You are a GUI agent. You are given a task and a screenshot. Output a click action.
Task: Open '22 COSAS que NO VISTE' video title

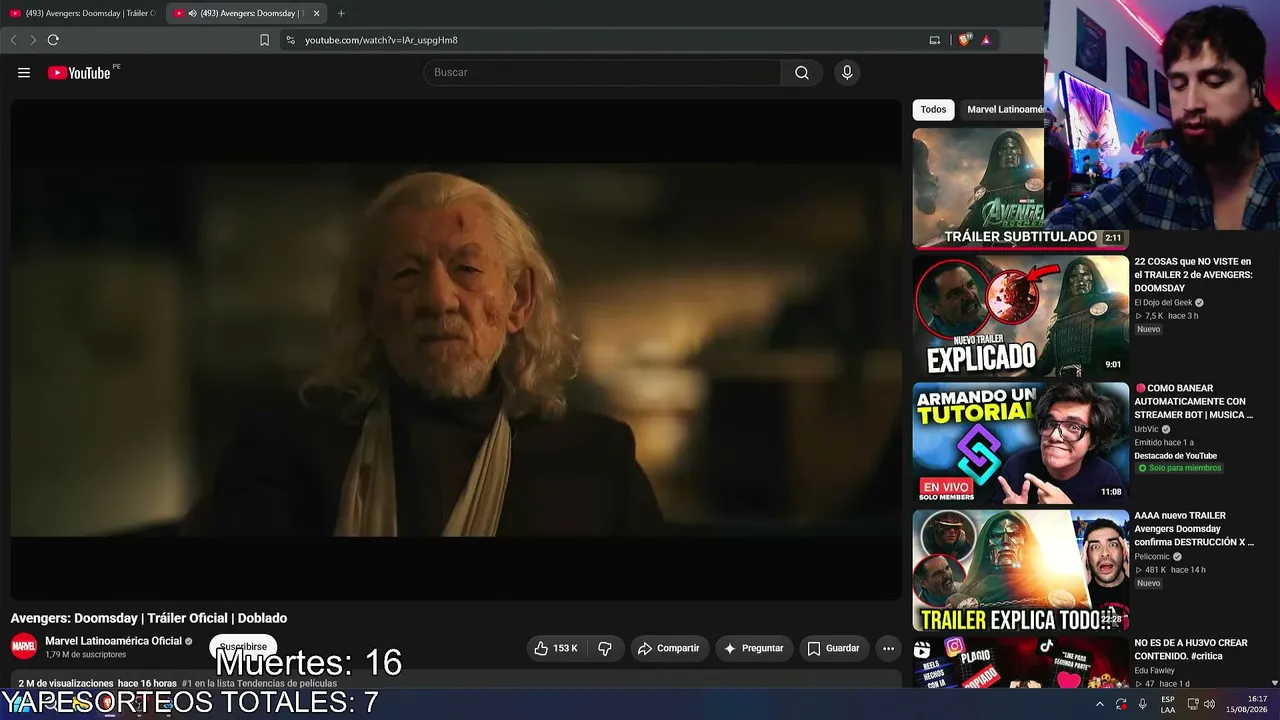pos(1193,275)
